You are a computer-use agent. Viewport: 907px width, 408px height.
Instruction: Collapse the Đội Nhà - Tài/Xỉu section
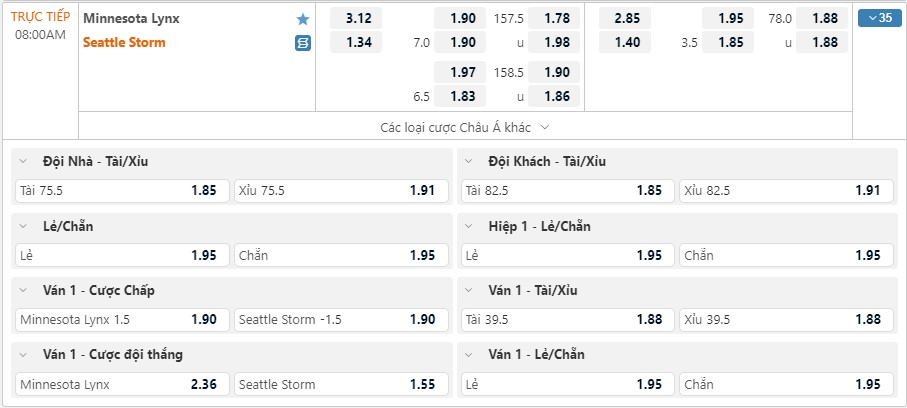pyautogui.click(x=23, y=161)
